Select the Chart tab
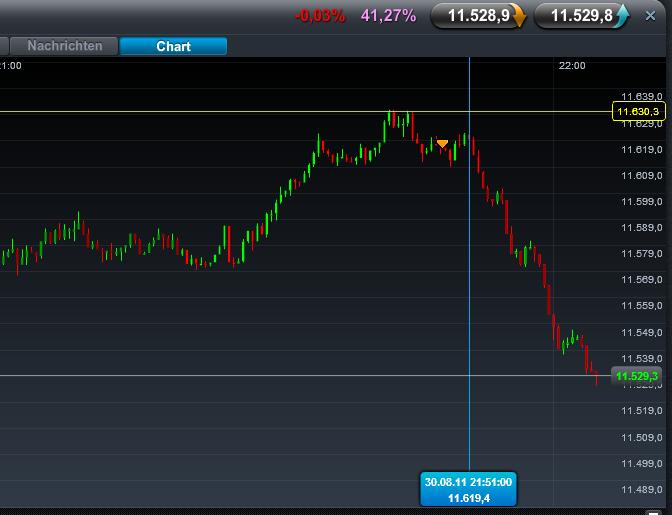Image resolution: width=672 pixels, height=515 pixels. [173, 46]
